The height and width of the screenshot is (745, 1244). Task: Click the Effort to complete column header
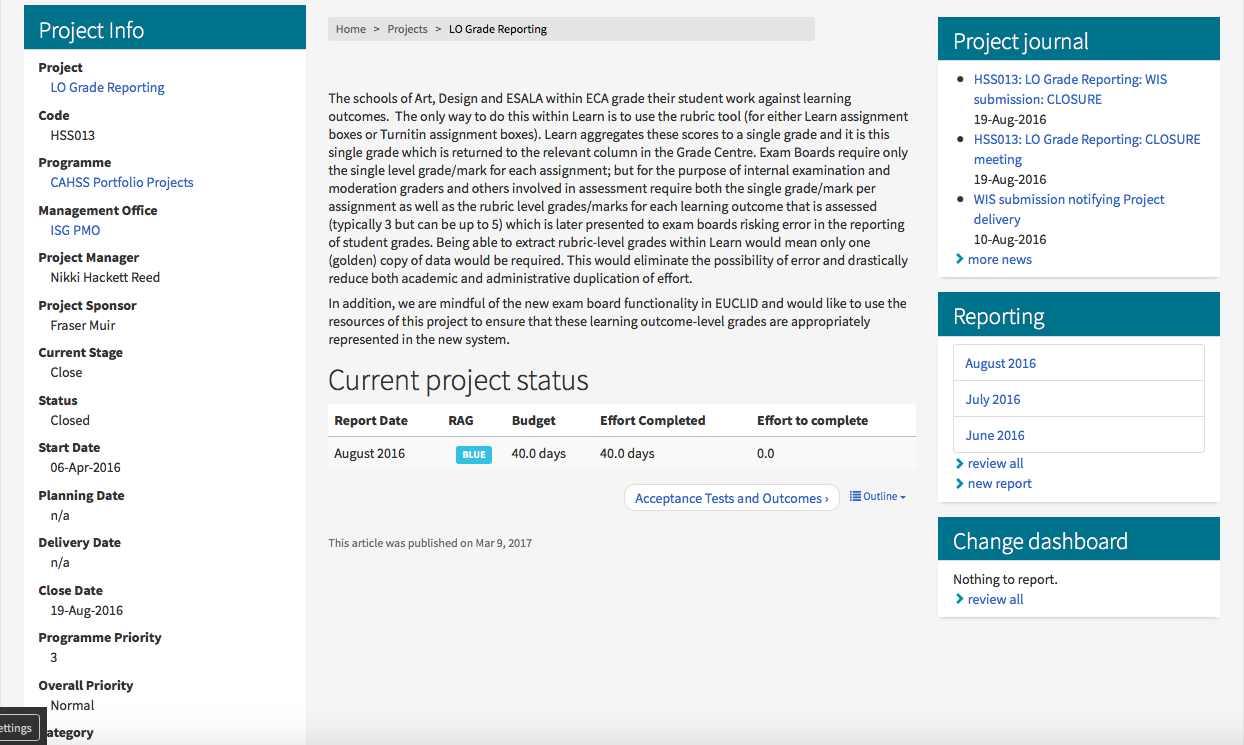[x=813, y=420]
